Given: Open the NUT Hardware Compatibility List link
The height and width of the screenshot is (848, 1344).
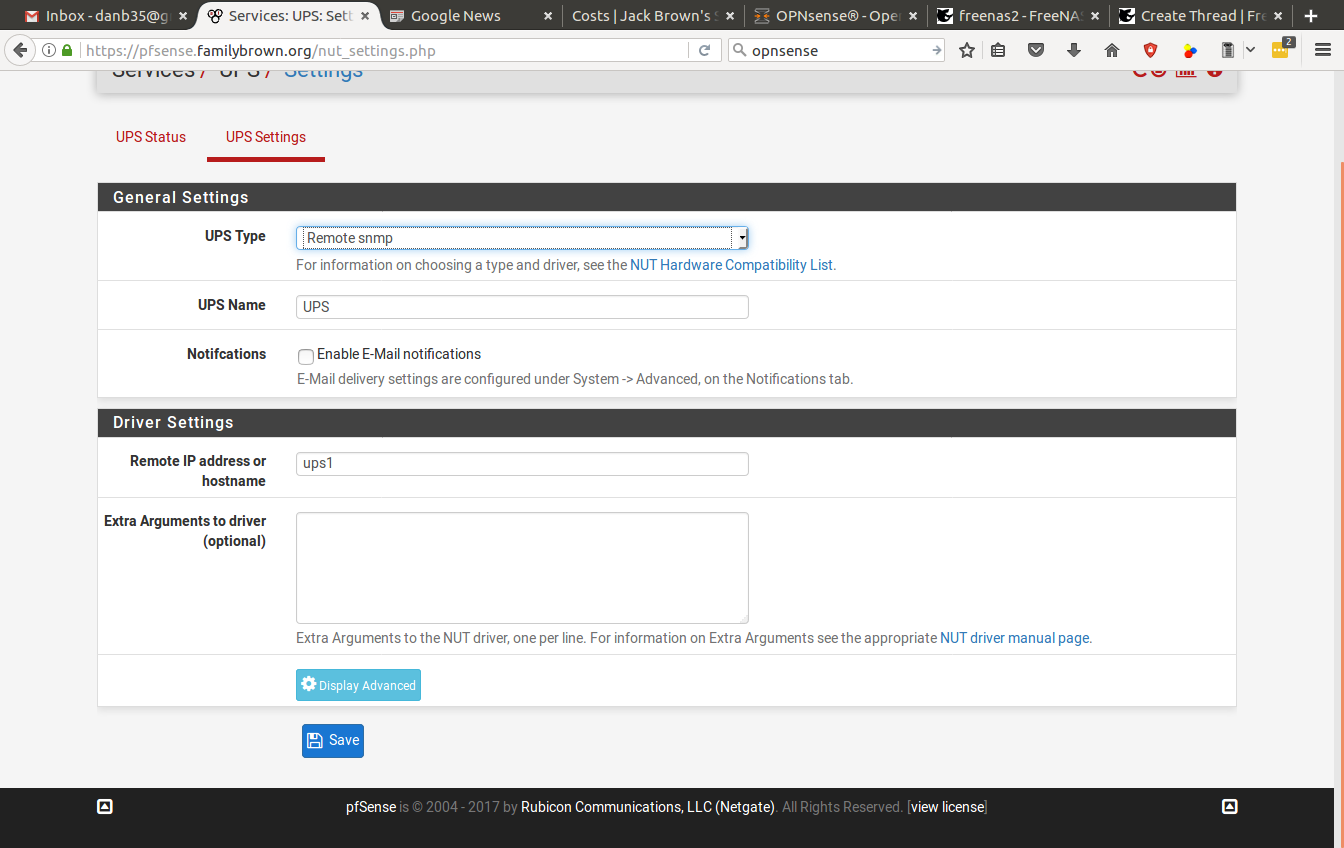Looking at the screenshot, I should pyautogui.click(x=732, y=265).
